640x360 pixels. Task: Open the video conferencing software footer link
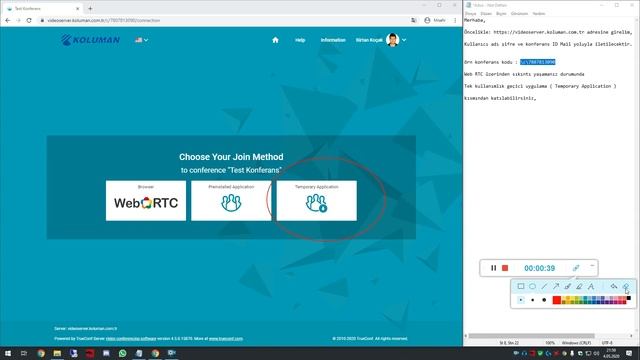(x=131, y=338)
